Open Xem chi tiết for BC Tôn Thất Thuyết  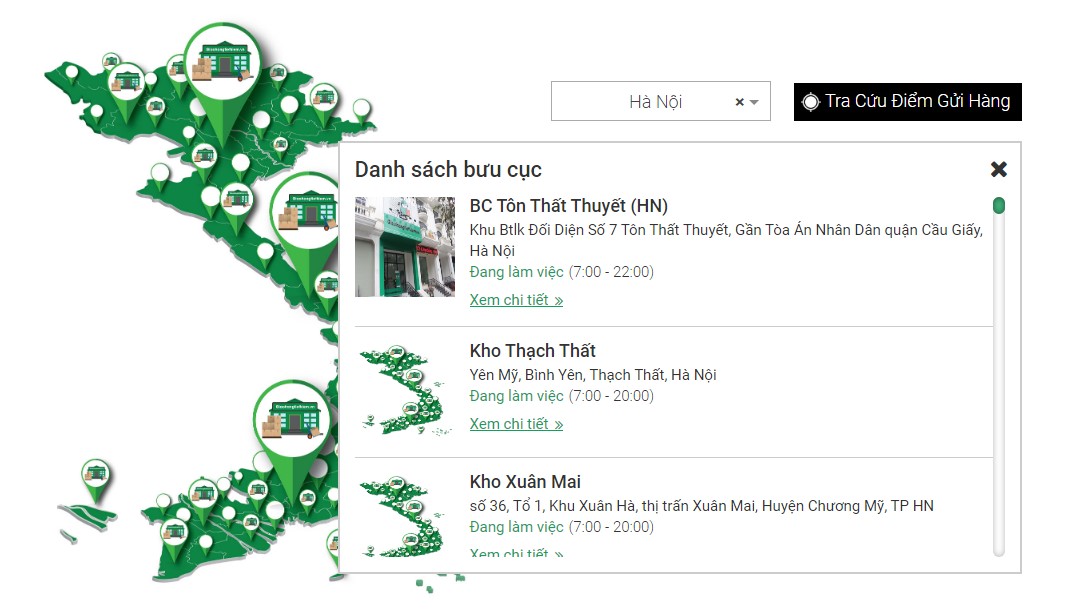[x=516, y=300]
